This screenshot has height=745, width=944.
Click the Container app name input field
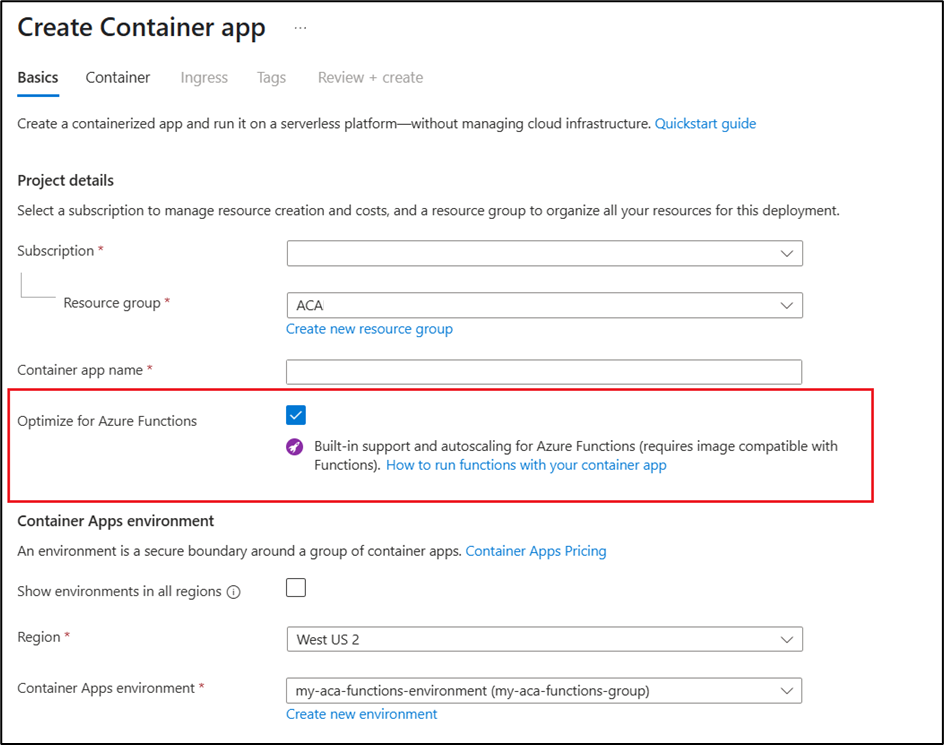(x=544, y=371)
